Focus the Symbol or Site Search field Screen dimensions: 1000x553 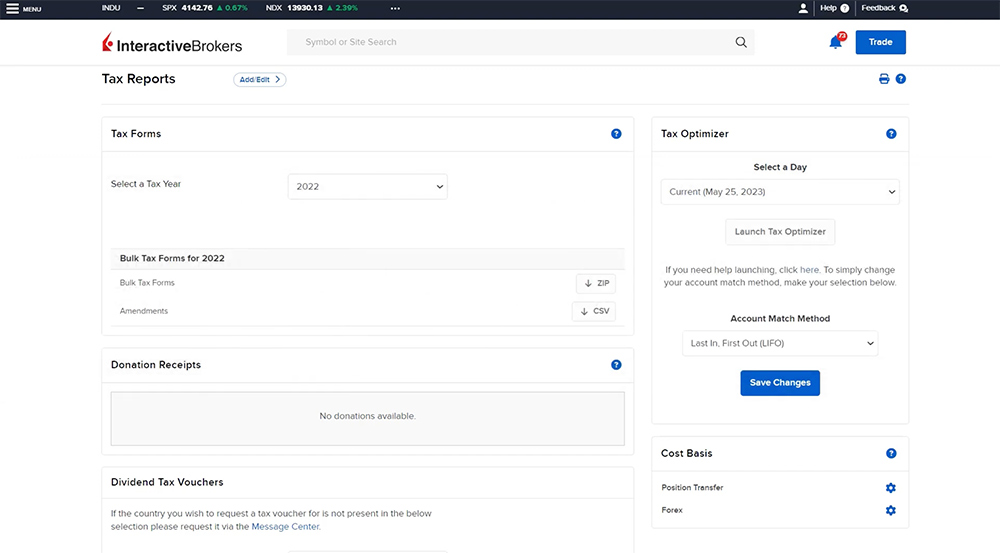click(x=510, y=42)
